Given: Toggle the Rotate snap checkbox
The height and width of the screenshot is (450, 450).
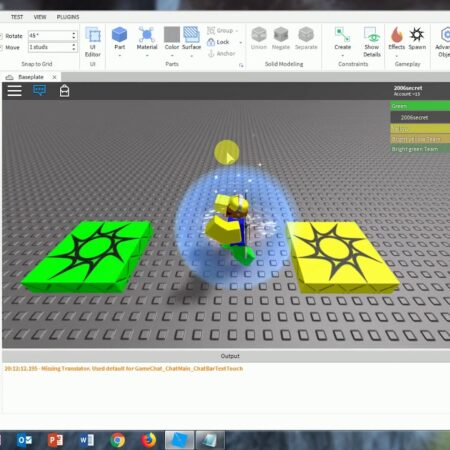Looking at the screenshot, I should click(1, 36).
